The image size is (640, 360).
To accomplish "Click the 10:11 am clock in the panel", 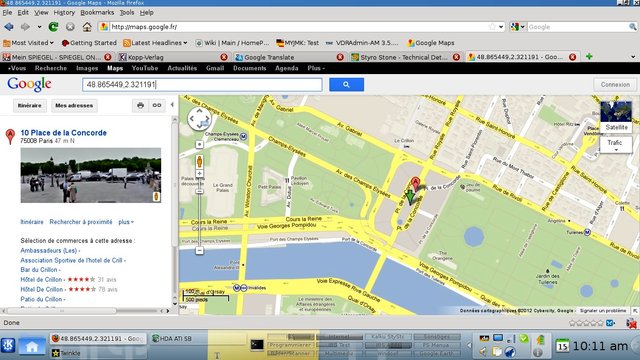I will (600, 346).
